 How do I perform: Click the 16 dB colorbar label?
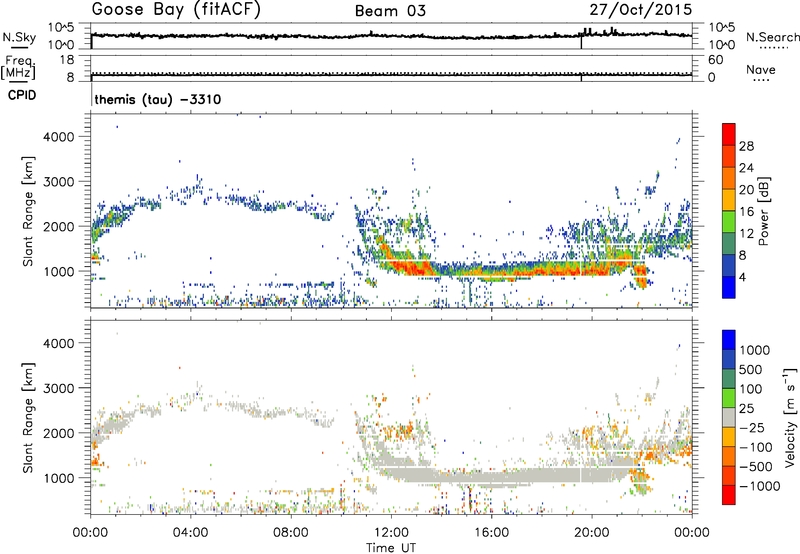point(746,212)
